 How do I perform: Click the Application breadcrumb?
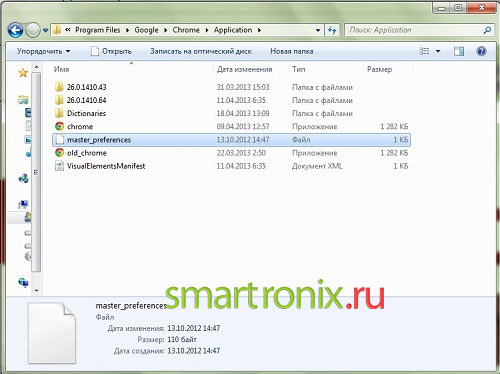[233, 30]
